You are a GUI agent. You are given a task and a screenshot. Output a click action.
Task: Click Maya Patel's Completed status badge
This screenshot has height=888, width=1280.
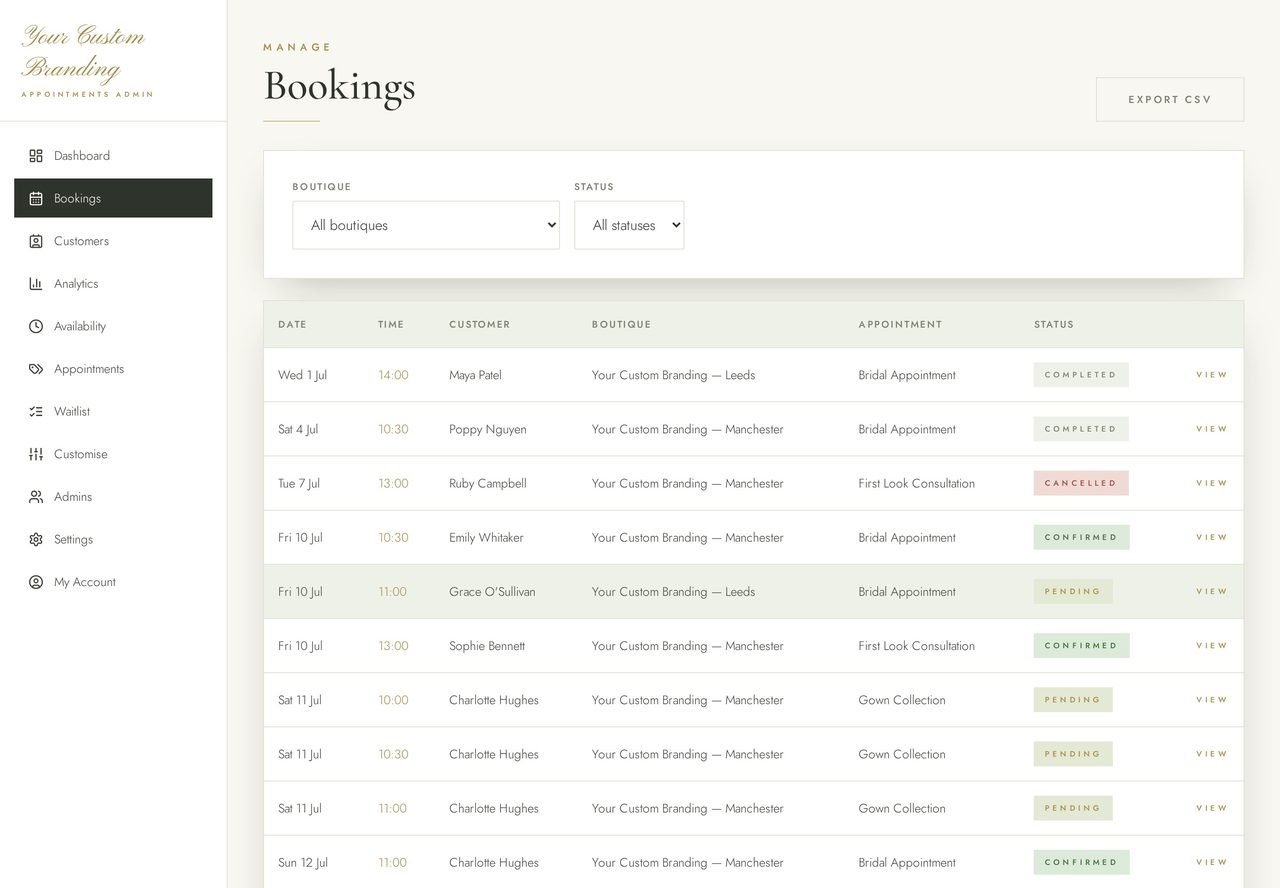tap(1081, 375)
